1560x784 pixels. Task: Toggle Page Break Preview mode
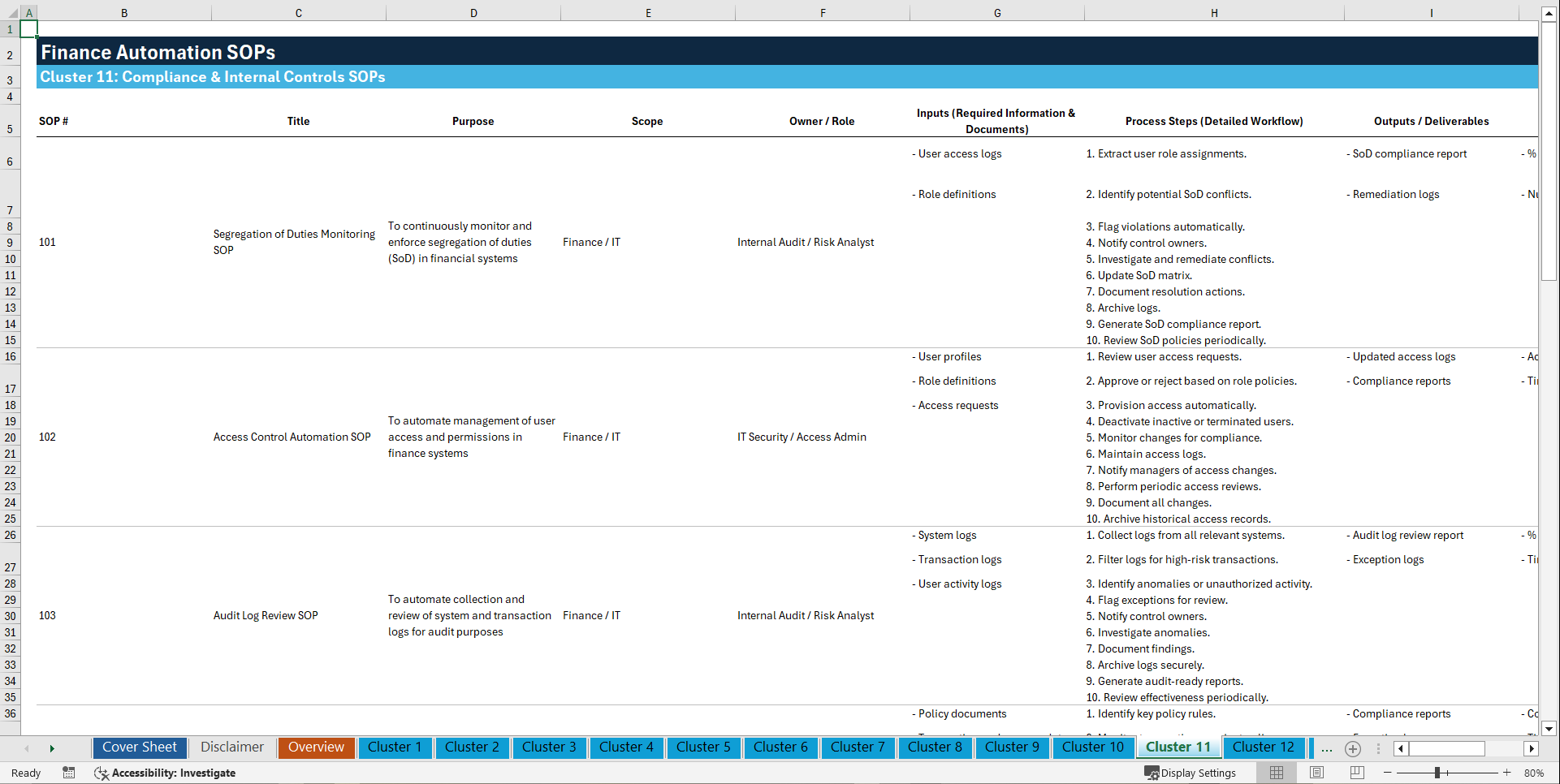[x=1357, y=773]
